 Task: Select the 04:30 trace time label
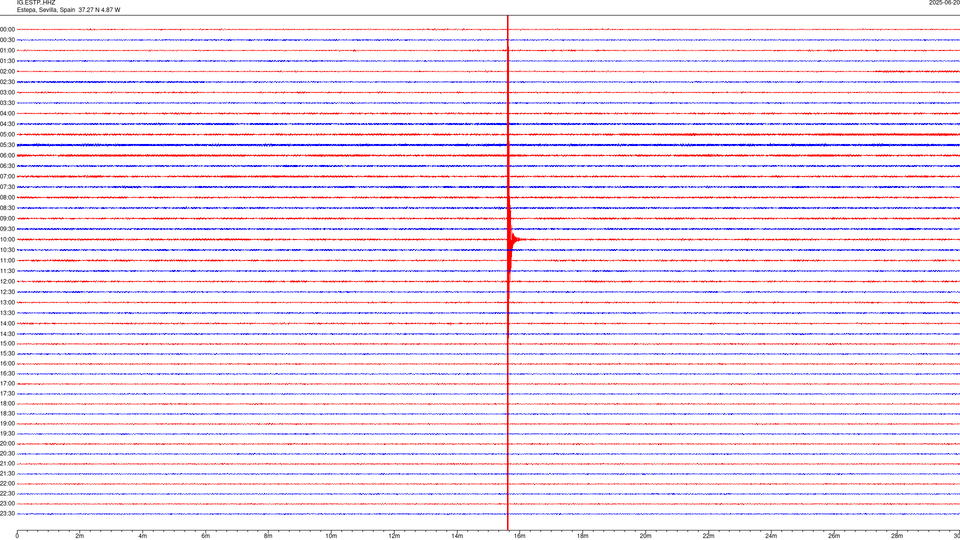pos(7,124)
